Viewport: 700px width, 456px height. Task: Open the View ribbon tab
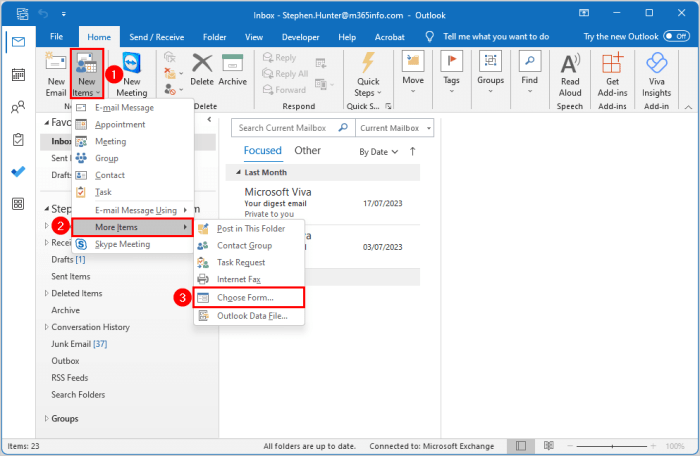coord(254,37)
